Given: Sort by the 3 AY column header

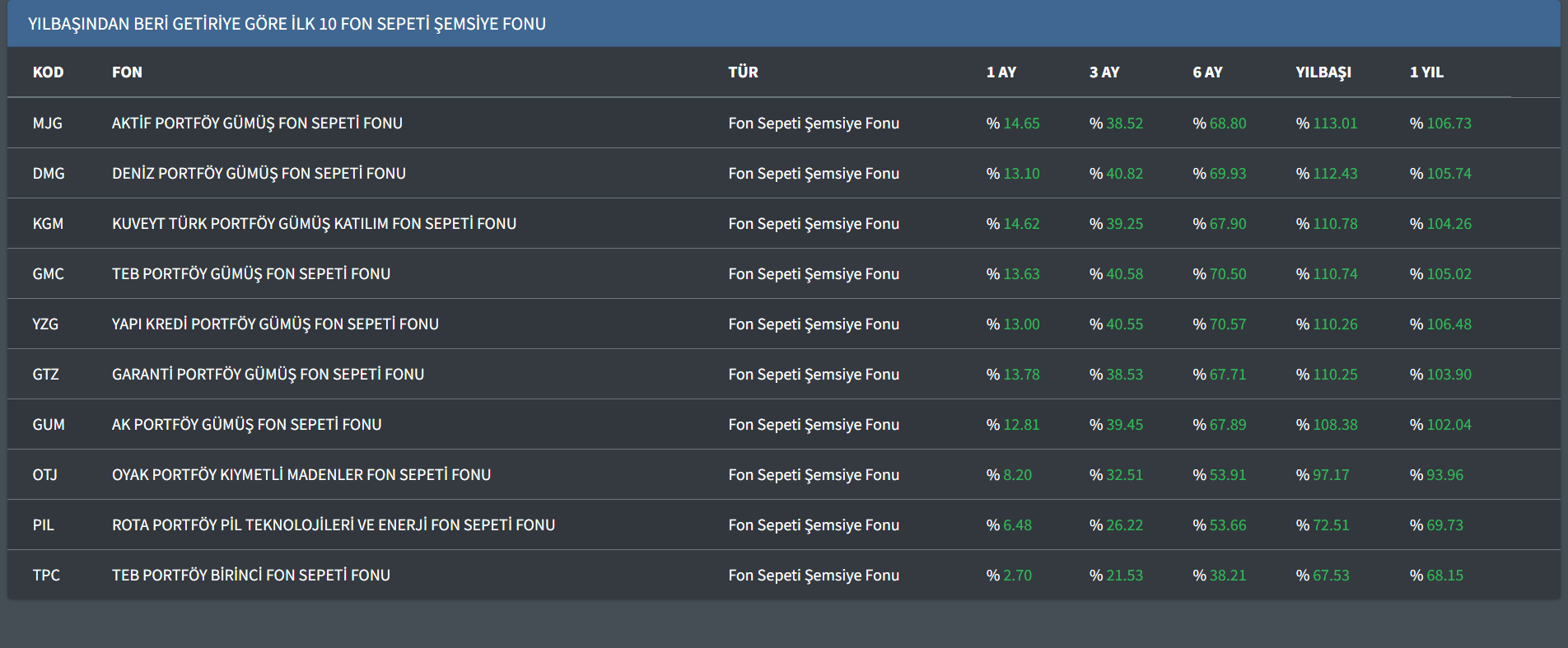Looking at the screenshot, I should [1104, 72].
